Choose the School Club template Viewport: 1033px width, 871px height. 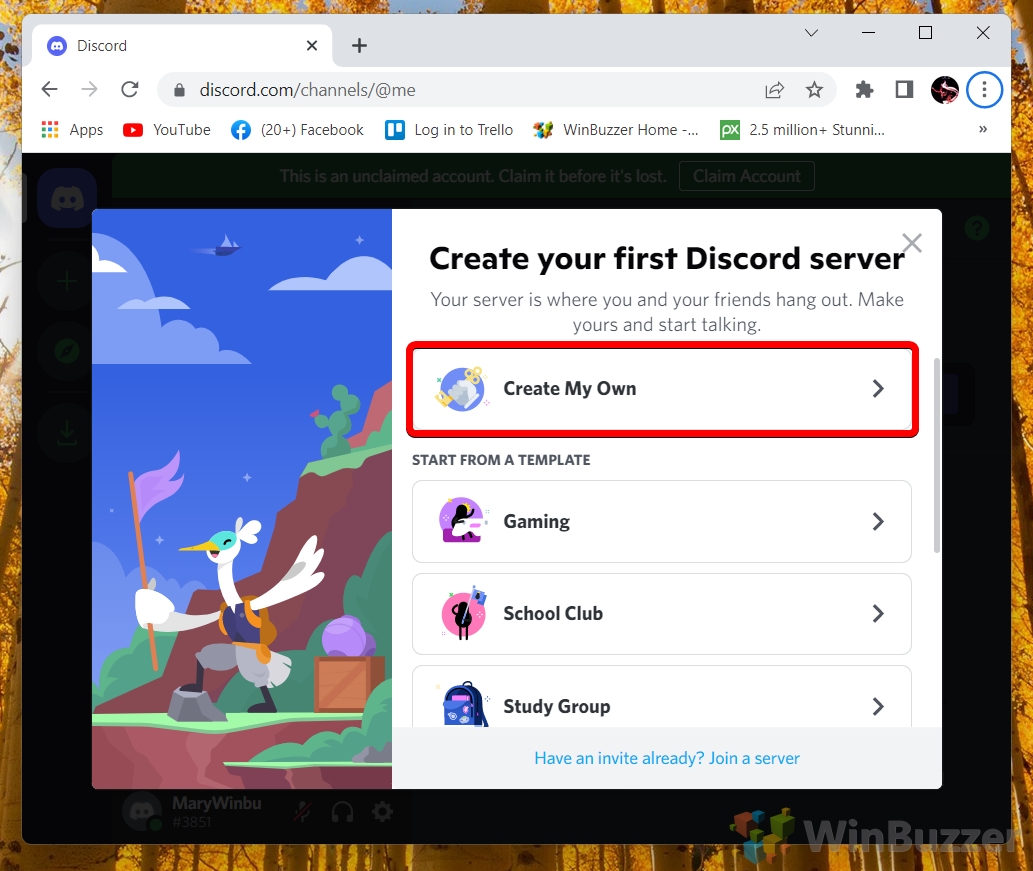coord(662,613)
